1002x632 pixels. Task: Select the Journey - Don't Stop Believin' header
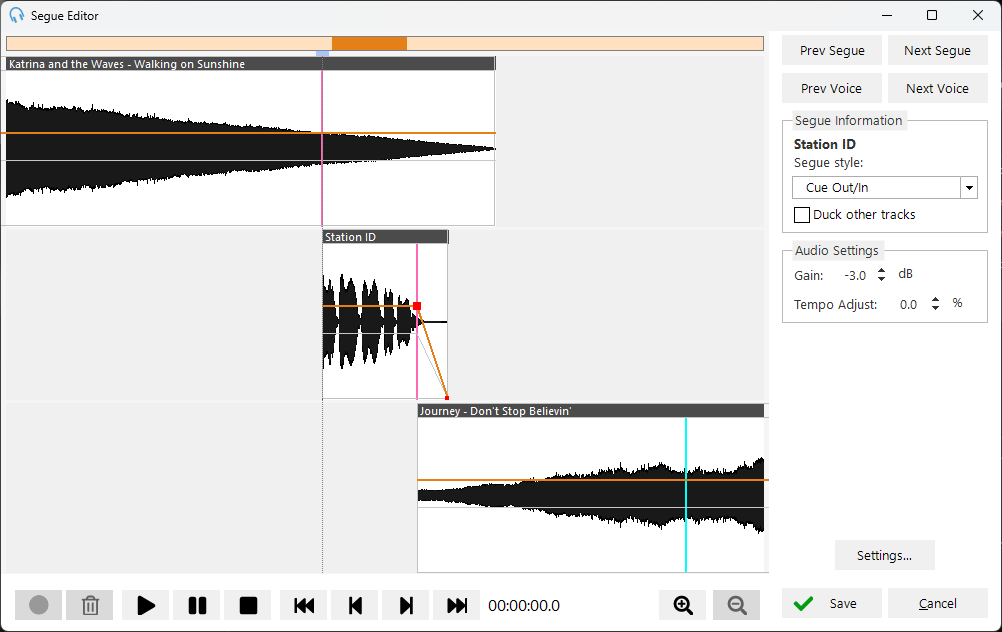pyautogui.click(x=591, y=411)
